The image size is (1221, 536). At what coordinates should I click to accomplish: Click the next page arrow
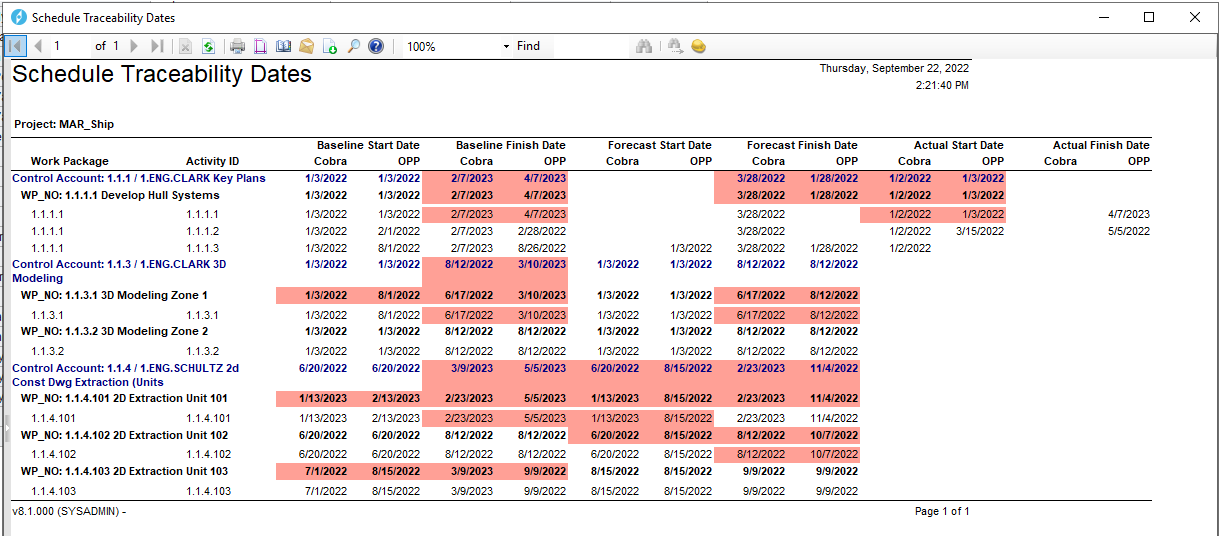point(134,46)
